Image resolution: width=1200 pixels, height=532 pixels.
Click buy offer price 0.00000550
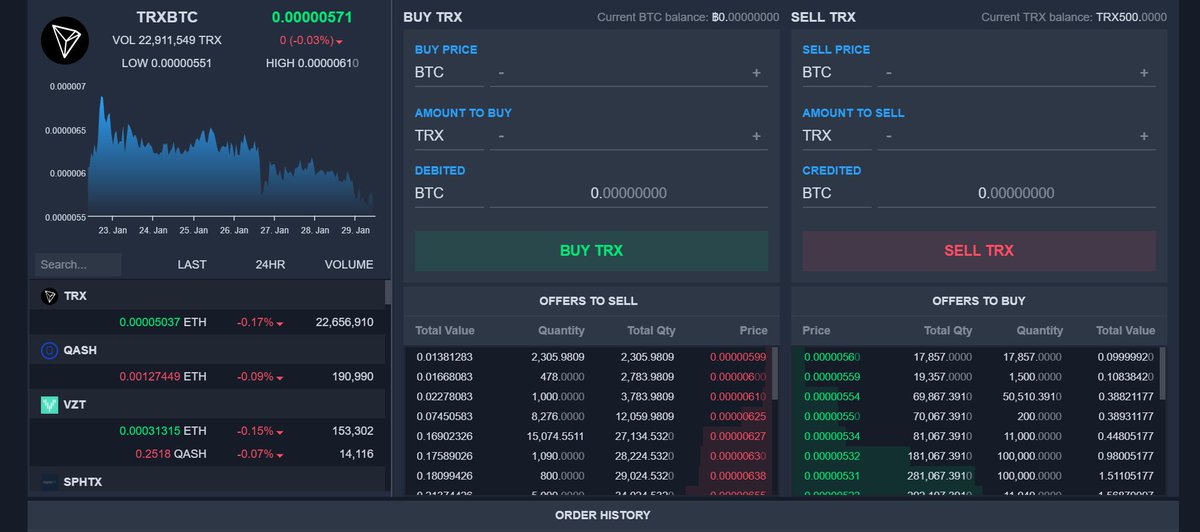point(831,415)
